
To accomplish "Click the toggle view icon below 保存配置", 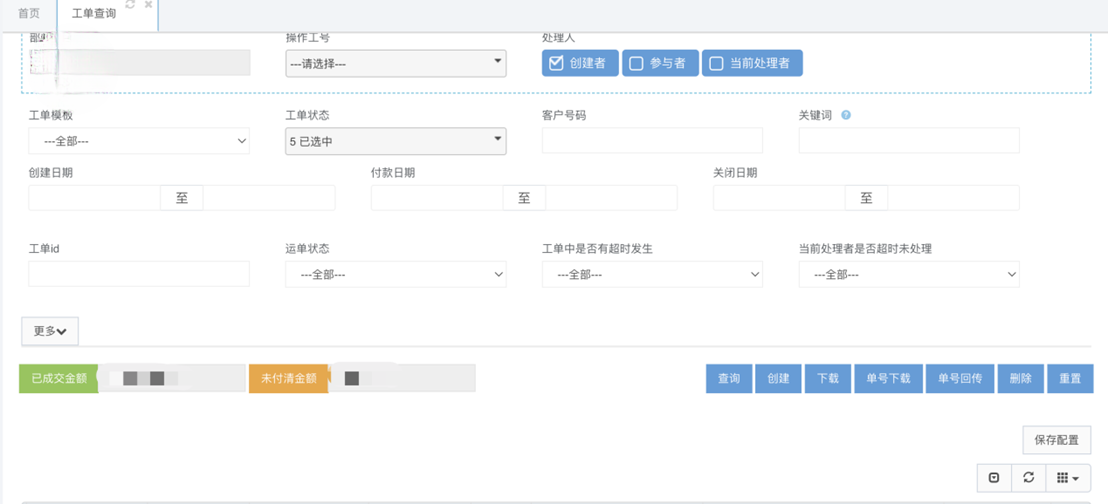I will coord(994,478).
